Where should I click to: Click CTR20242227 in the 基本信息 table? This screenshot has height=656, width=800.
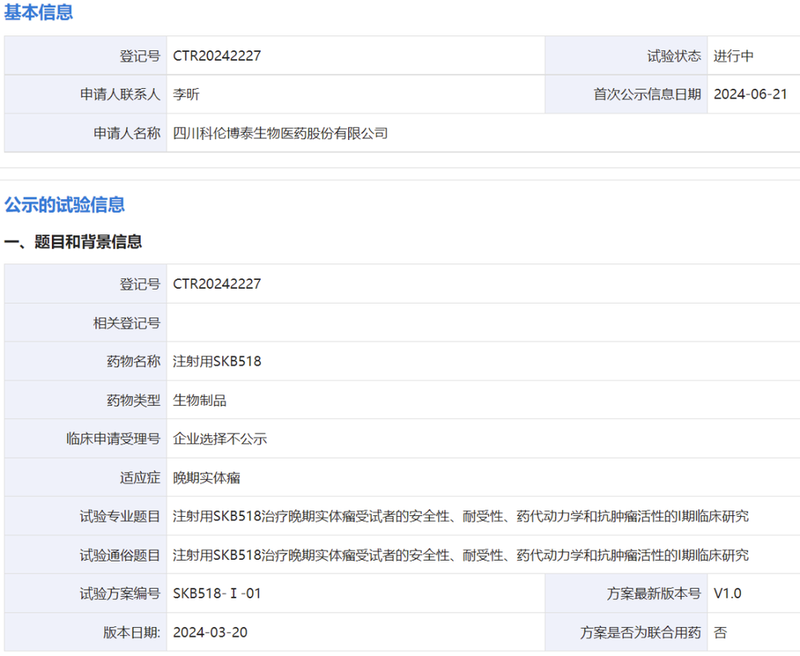[x=216, y=56]
